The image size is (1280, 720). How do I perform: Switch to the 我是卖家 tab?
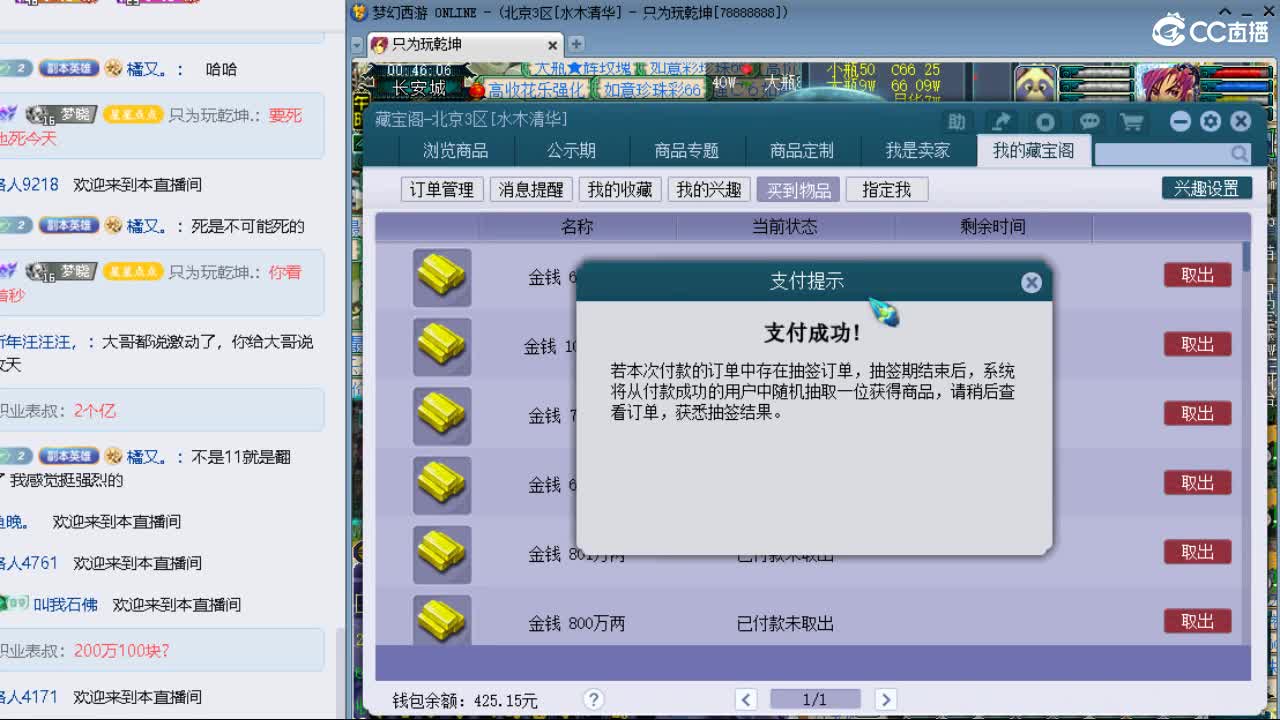coord(918,150)
